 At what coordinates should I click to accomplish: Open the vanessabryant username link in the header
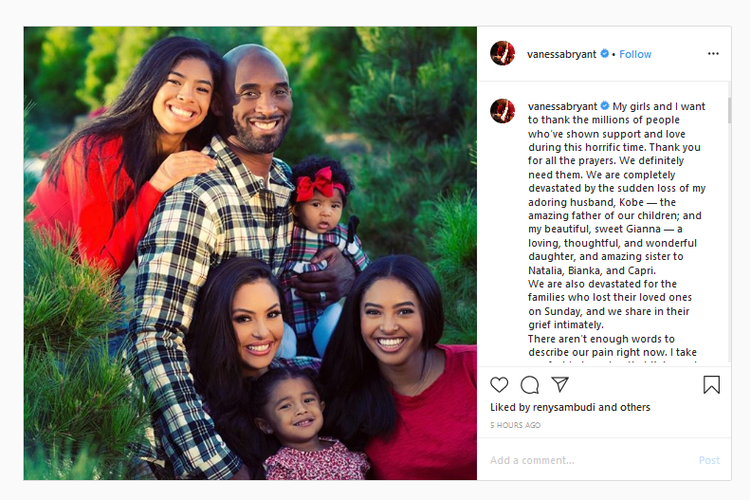click(x=562, y=55)
